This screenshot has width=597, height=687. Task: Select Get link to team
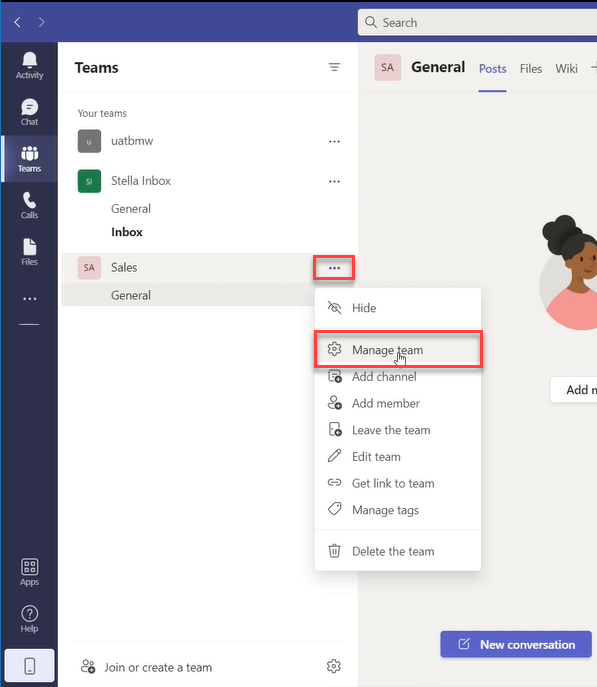point(398,483)
